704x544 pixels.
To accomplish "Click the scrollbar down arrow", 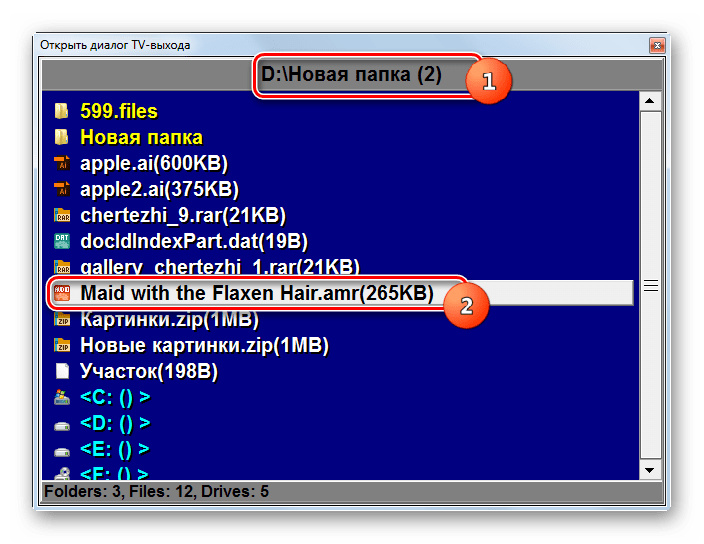I will point(650,470).
